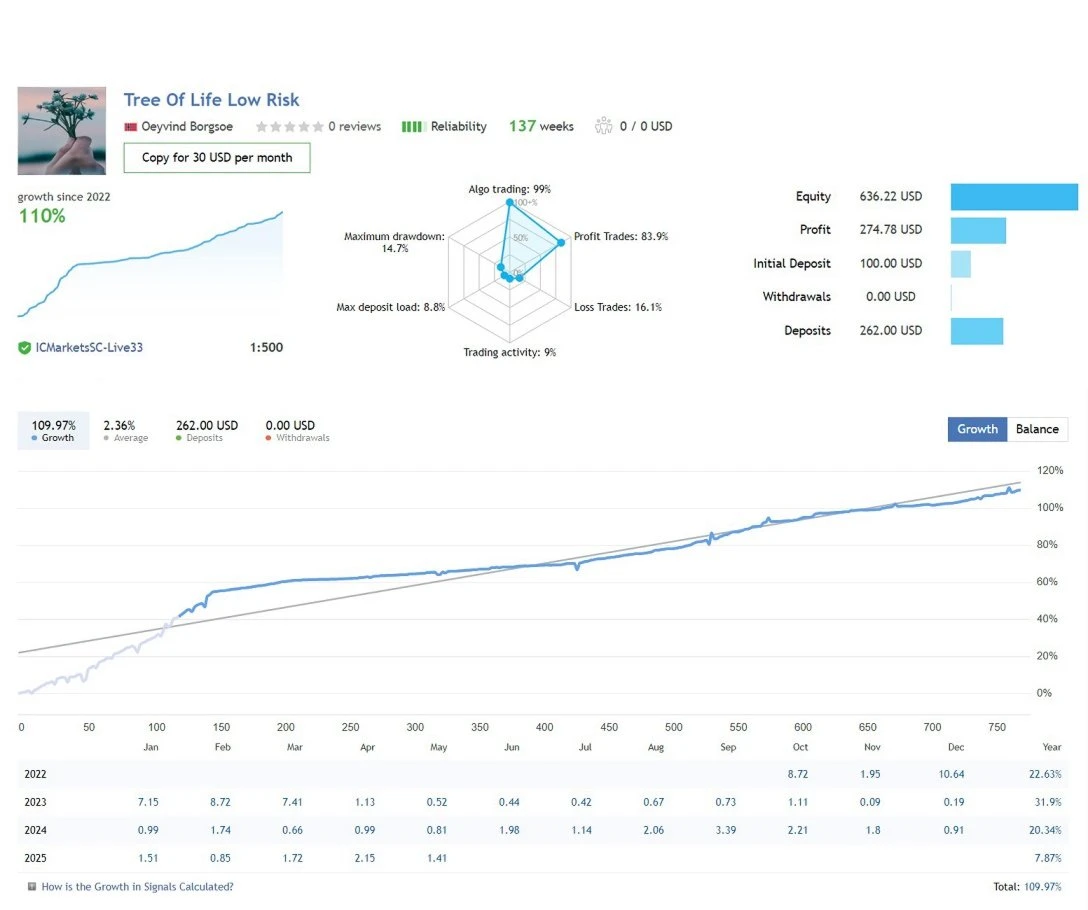
Task: Select the Growth chart tab
Action: (x=977, y=429)
